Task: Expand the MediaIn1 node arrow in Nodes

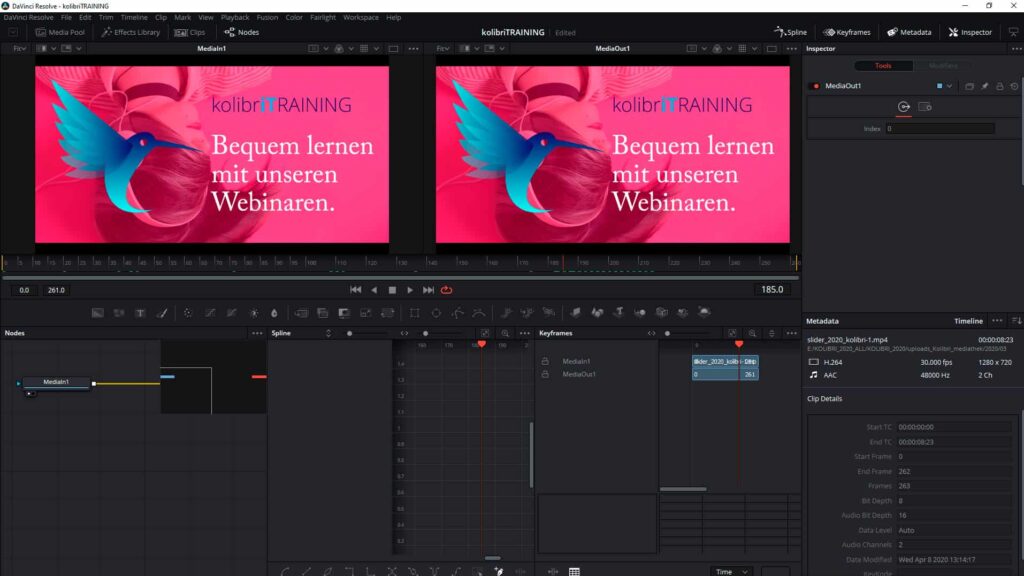Action: [x=18, y=383]
